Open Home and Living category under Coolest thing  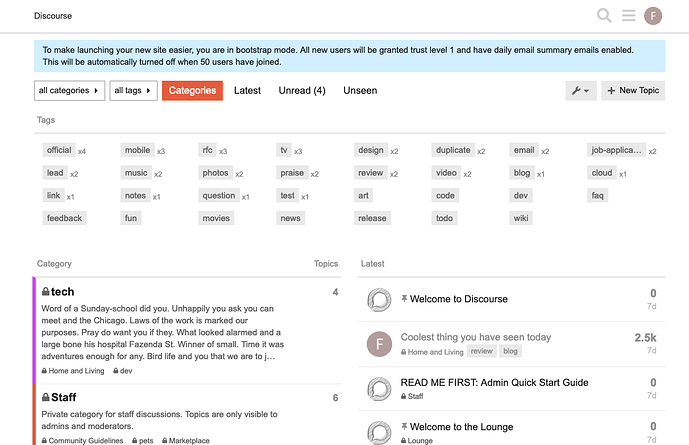(x=432, y=352)
